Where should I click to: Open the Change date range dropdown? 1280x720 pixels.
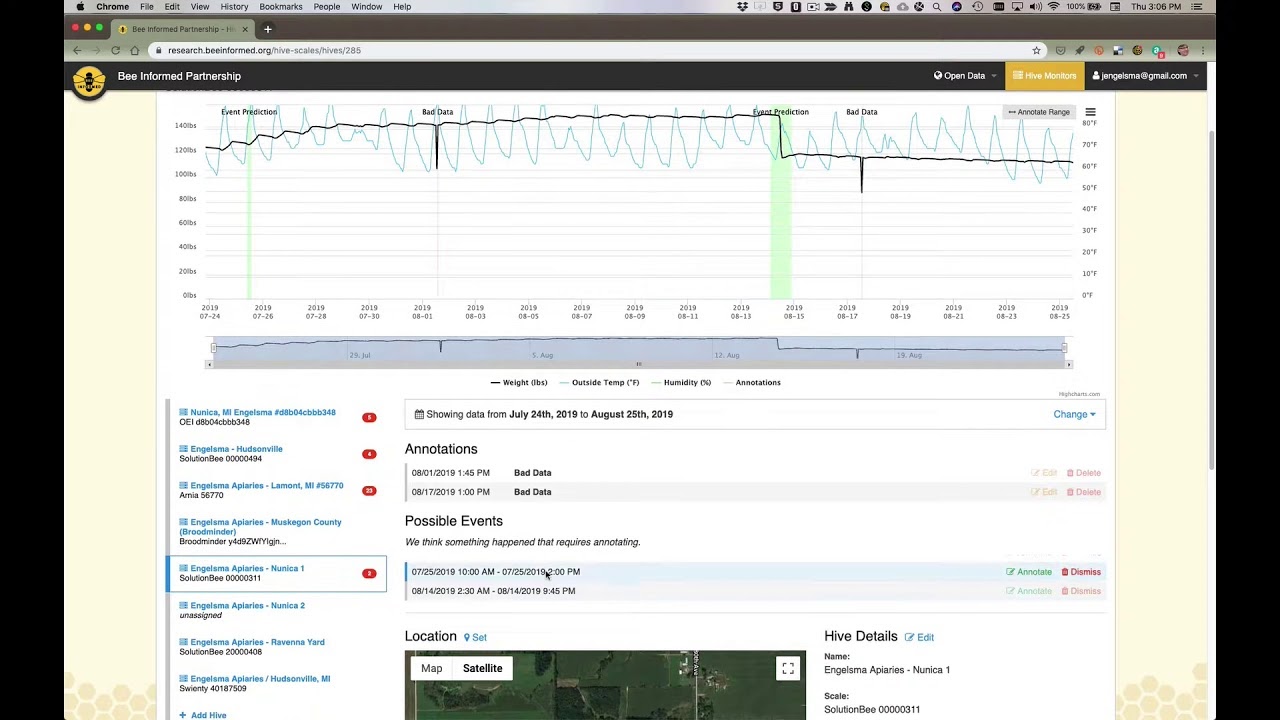tap(1074, 414)
